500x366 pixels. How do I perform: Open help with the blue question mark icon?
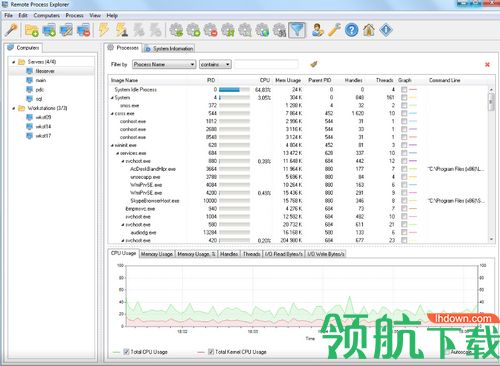click(x=352, y=30)
